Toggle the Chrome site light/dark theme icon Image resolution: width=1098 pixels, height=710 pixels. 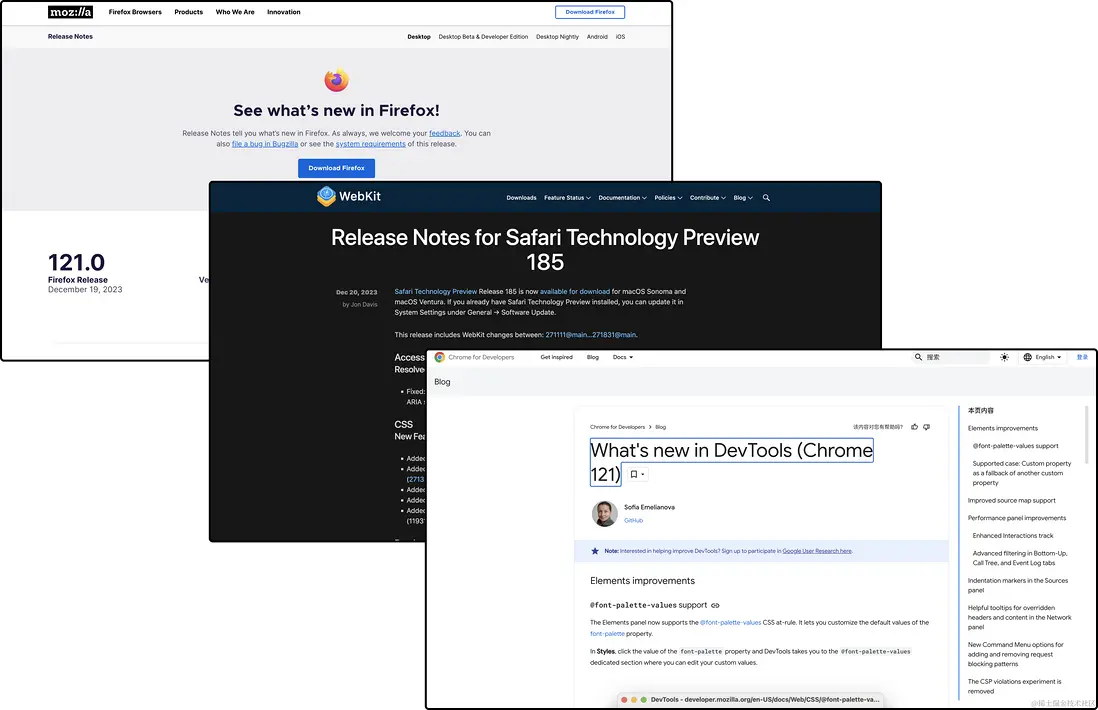tap(1004, 357)
